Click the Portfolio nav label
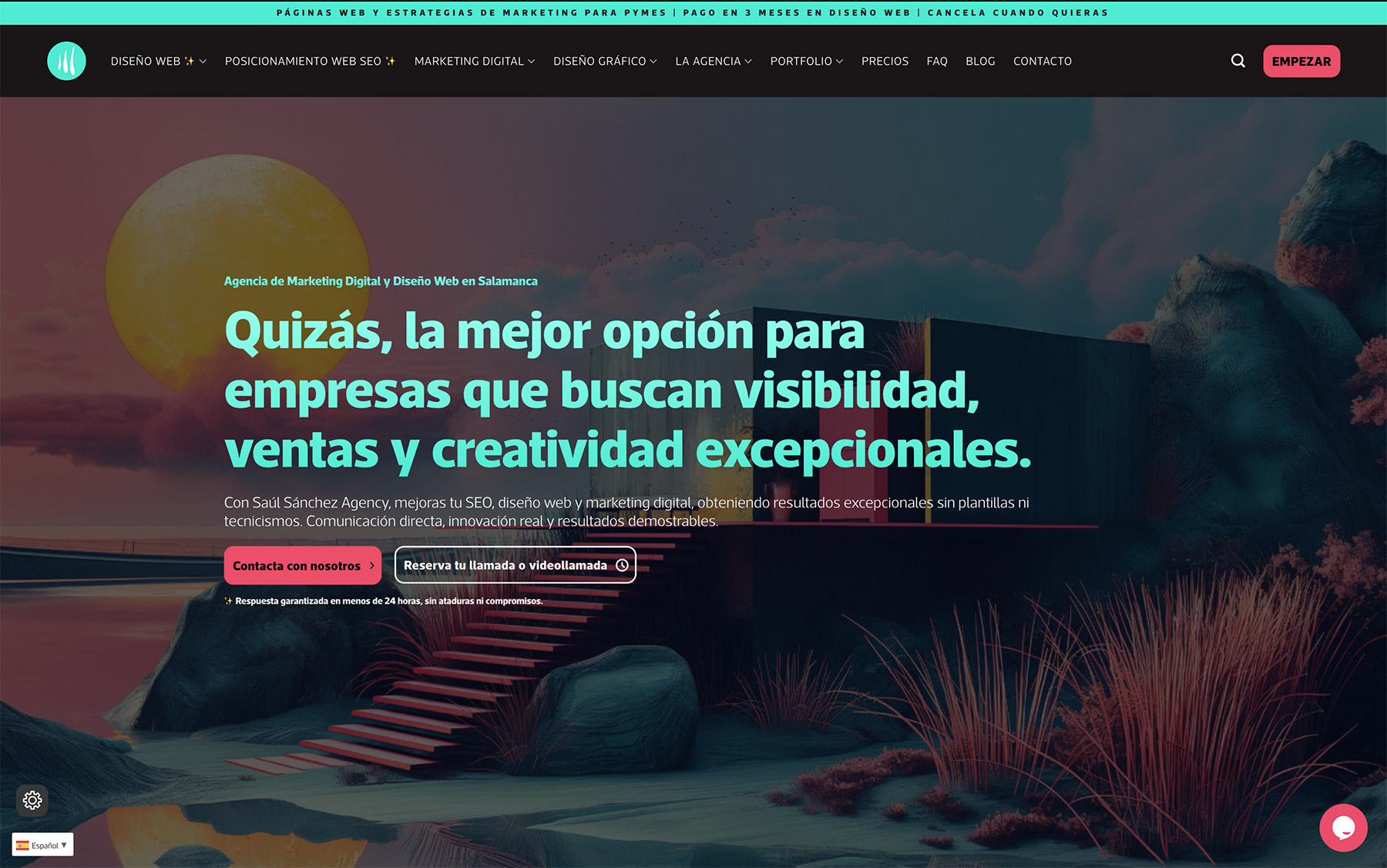This screenshot has width=1387, height=868. pyautogui.click(x=801, y=61)
